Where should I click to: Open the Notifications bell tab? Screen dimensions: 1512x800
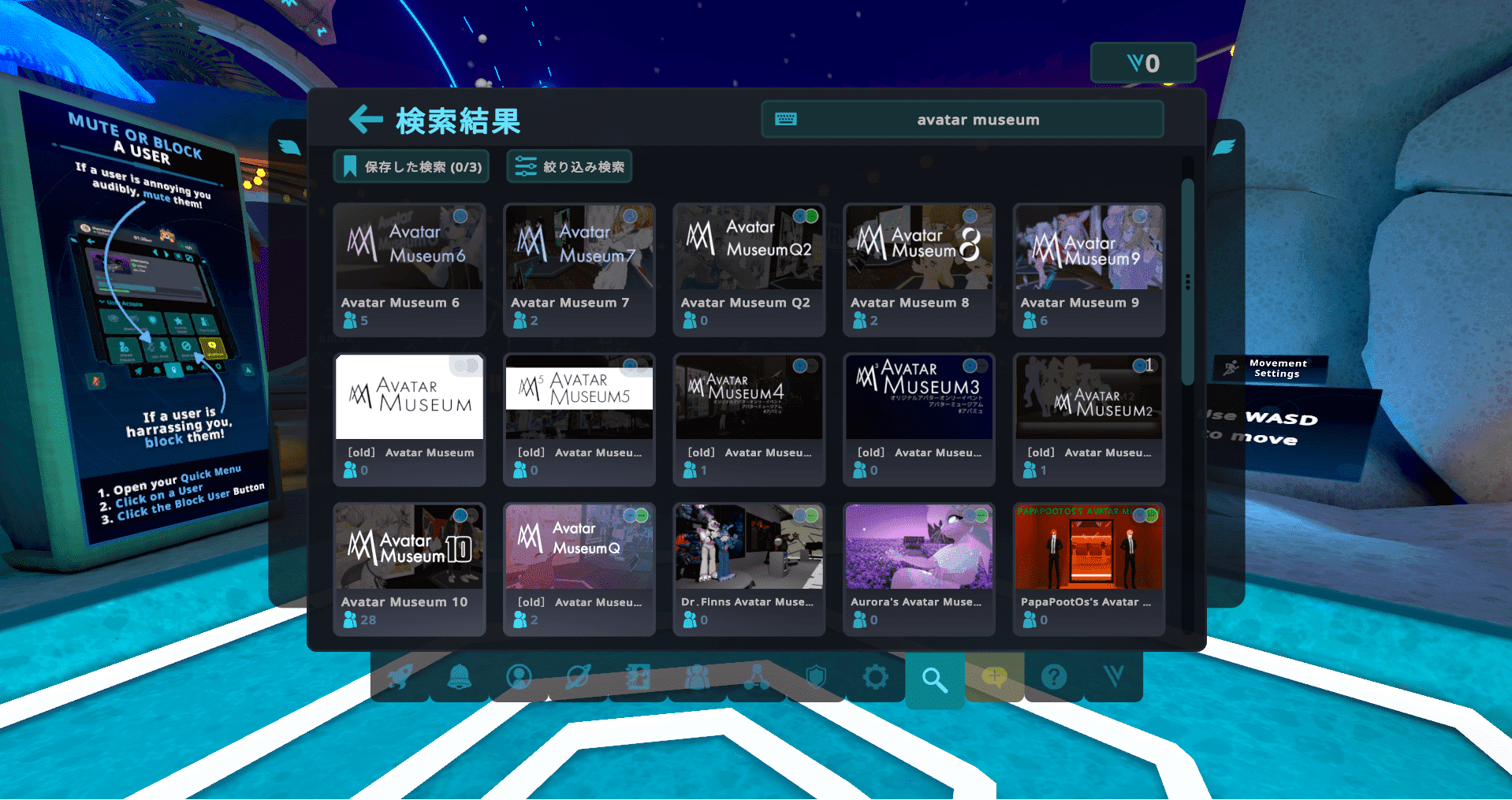(460, 676)
